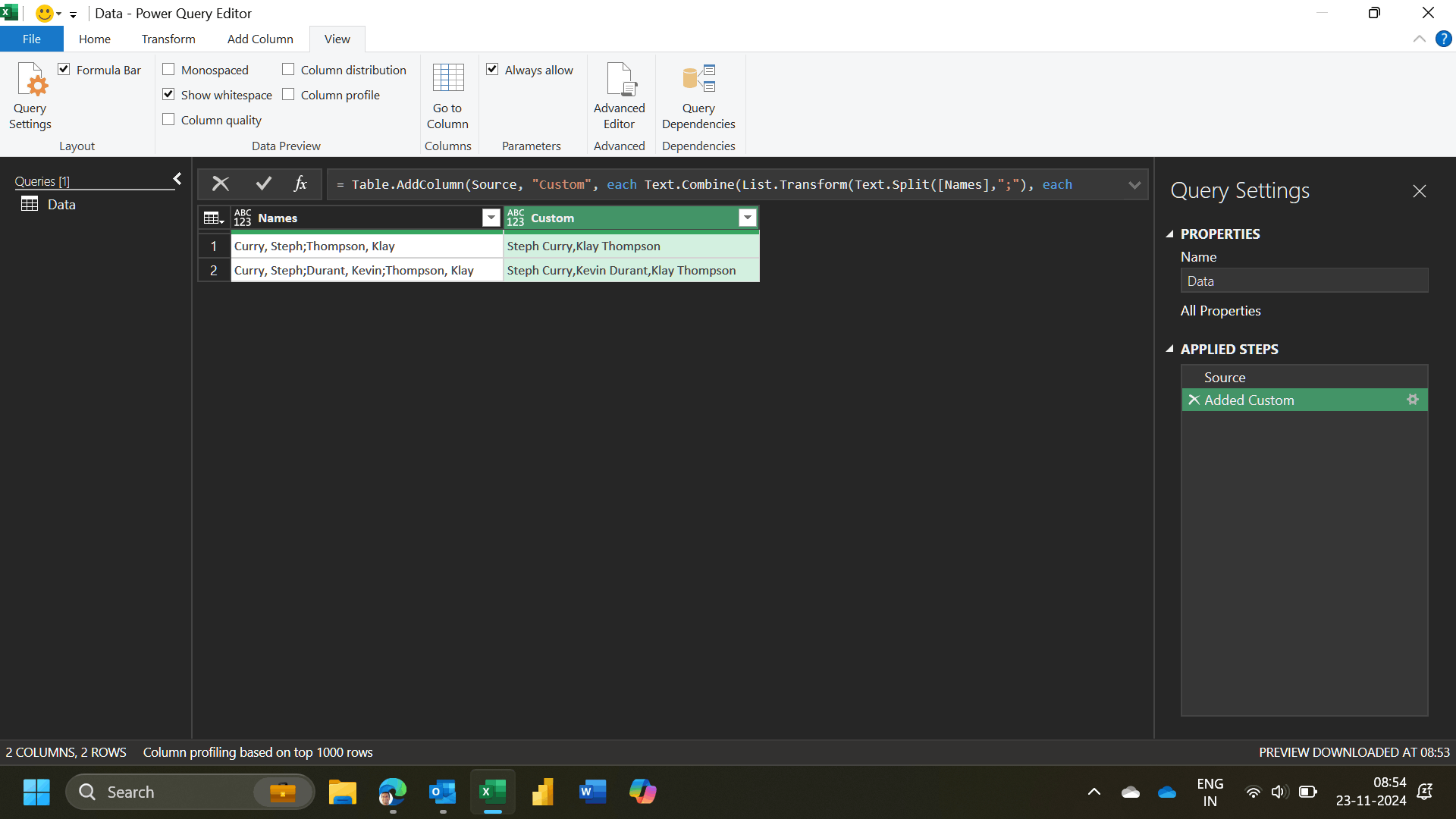
Task: Select the Data query table icon
Action: [x=30, y=204]
